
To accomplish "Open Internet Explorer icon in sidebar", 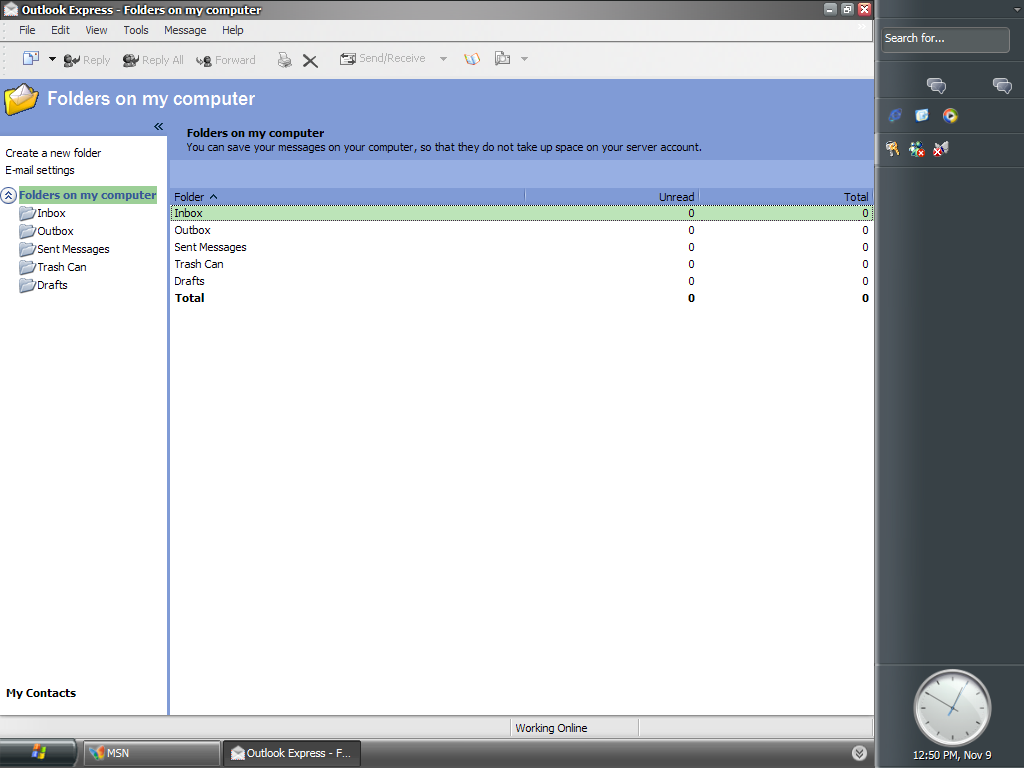I will tap(895, 116).
